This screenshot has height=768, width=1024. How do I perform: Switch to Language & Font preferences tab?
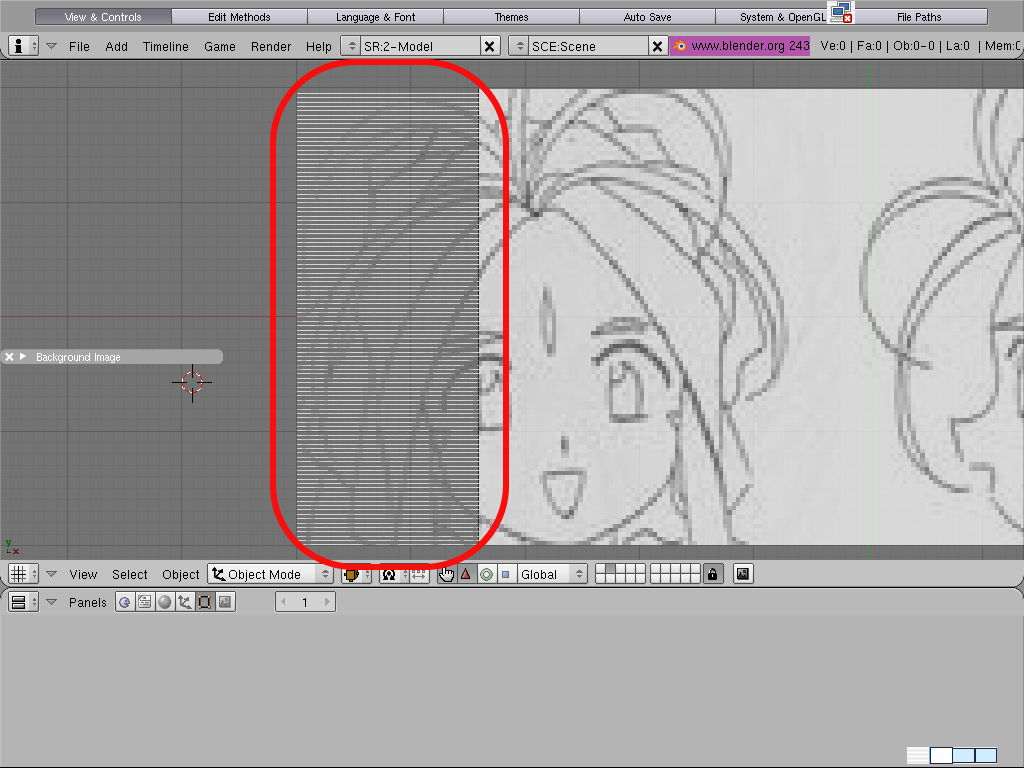376,16
